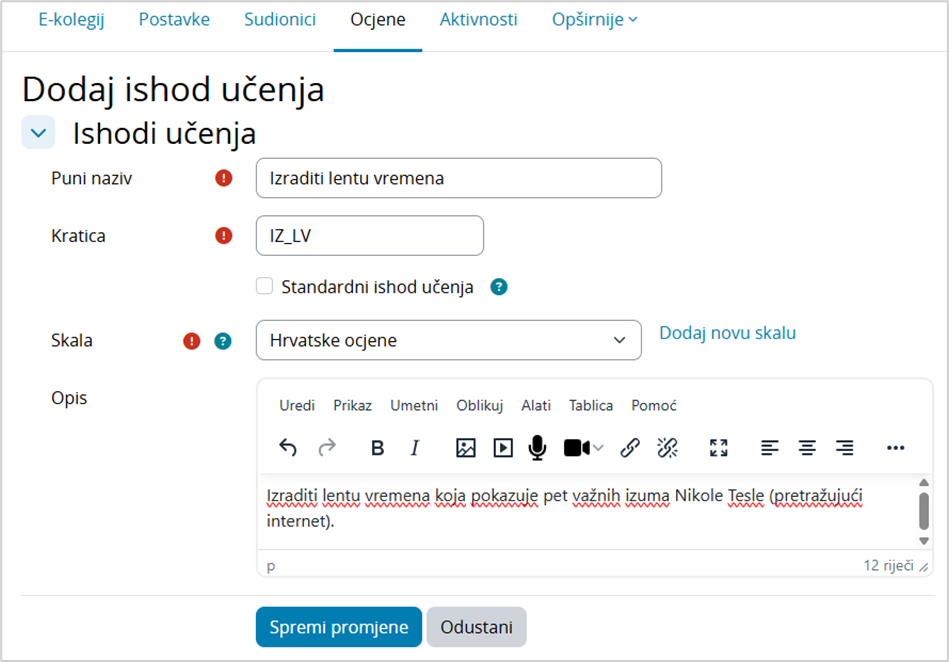The image size is (949, 662).
Task: Switch the editor to fullscreen mode
Action: click(x=718, y=448)
